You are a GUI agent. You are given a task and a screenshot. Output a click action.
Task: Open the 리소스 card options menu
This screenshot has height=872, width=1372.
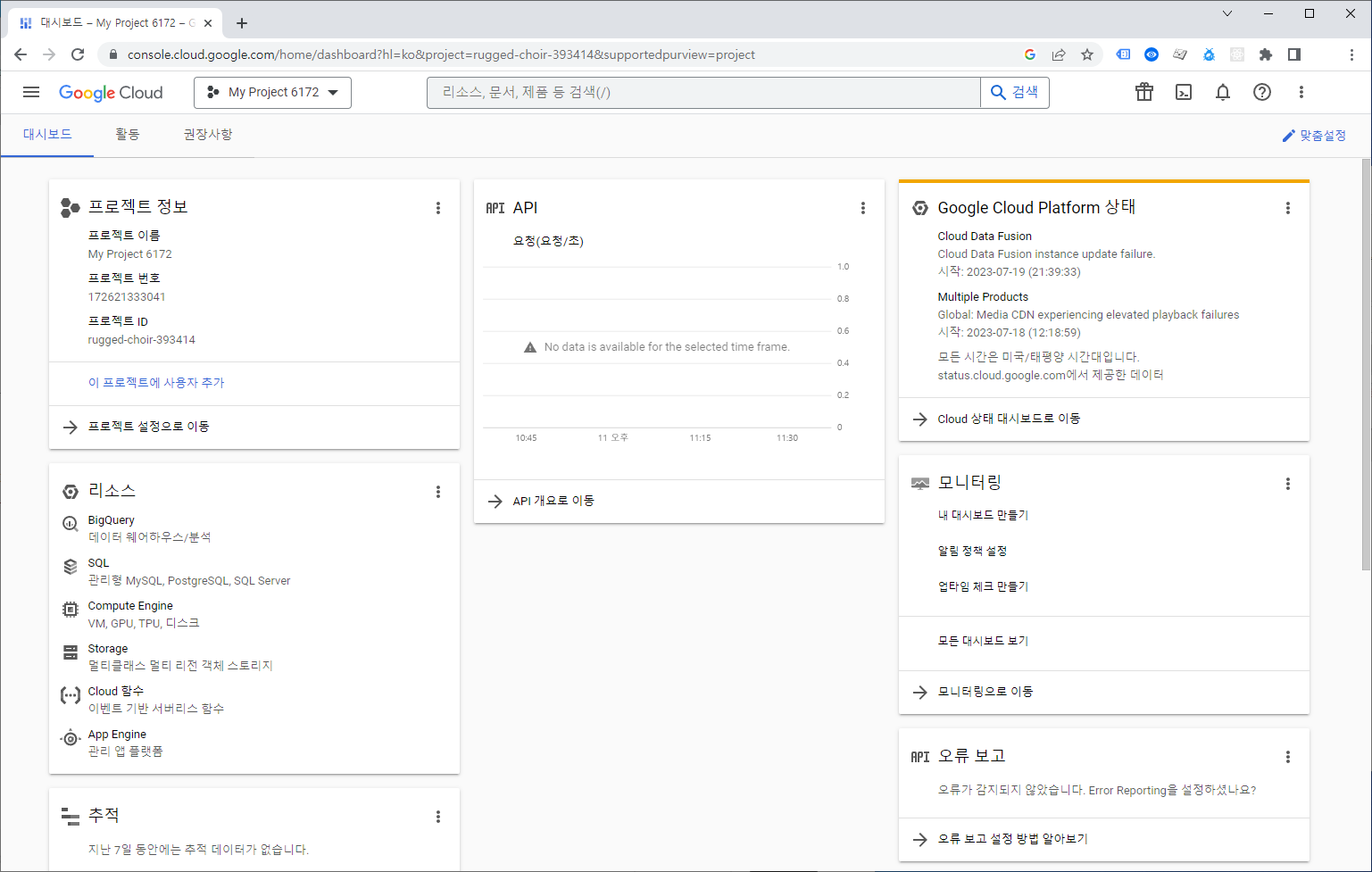tap(438, 492)
